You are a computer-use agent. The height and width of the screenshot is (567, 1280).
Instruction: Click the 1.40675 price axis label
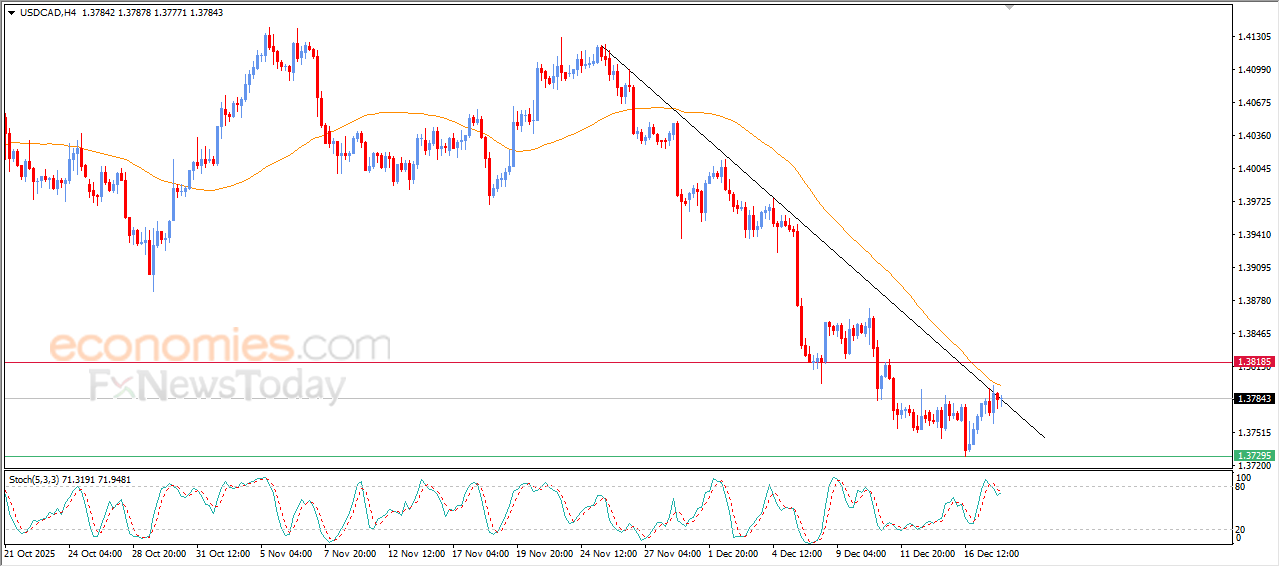tap(1253, 103)
